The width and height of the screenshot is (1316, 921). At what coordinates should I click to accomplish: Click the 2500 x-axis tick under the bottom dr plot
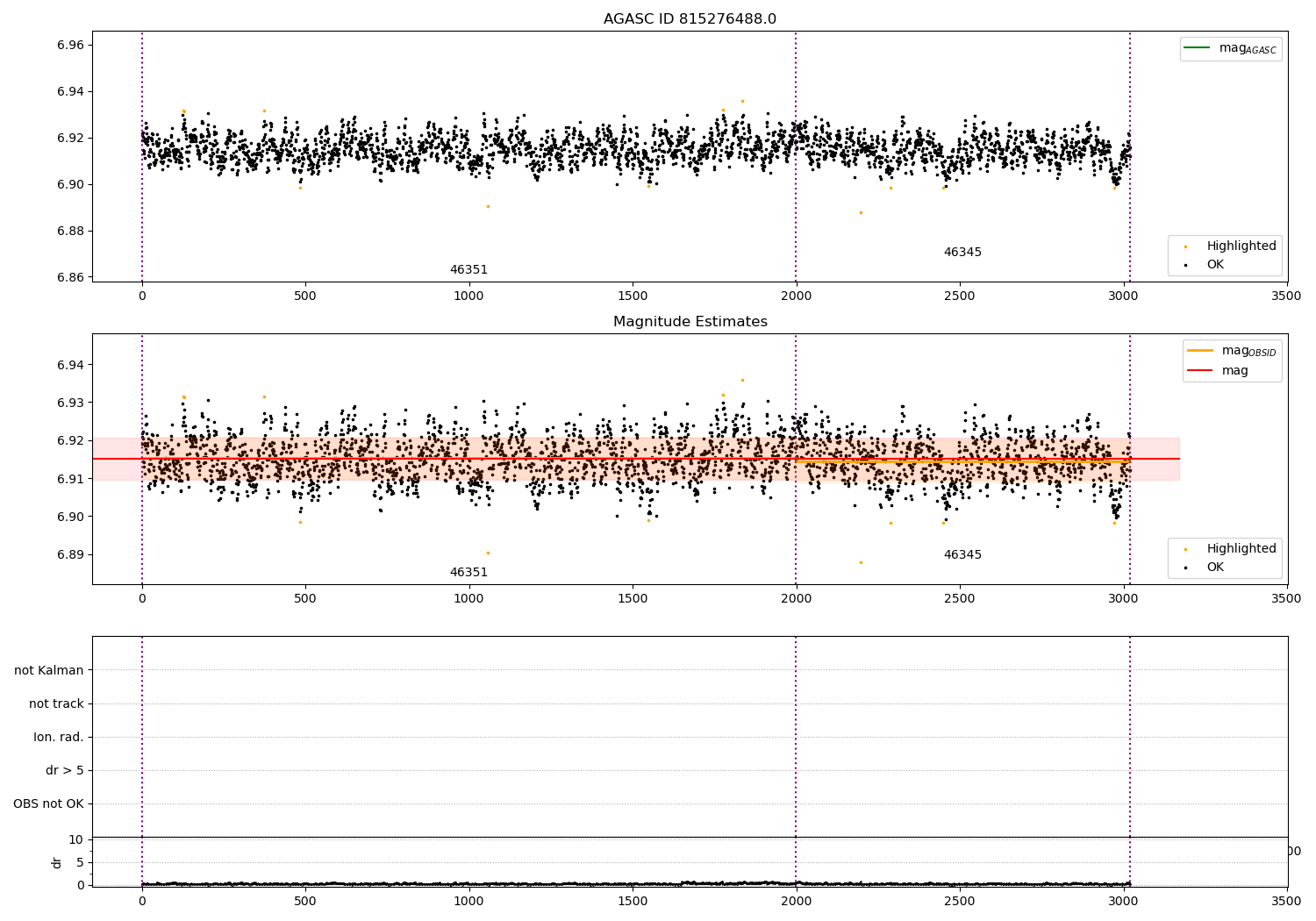(959, 900)
